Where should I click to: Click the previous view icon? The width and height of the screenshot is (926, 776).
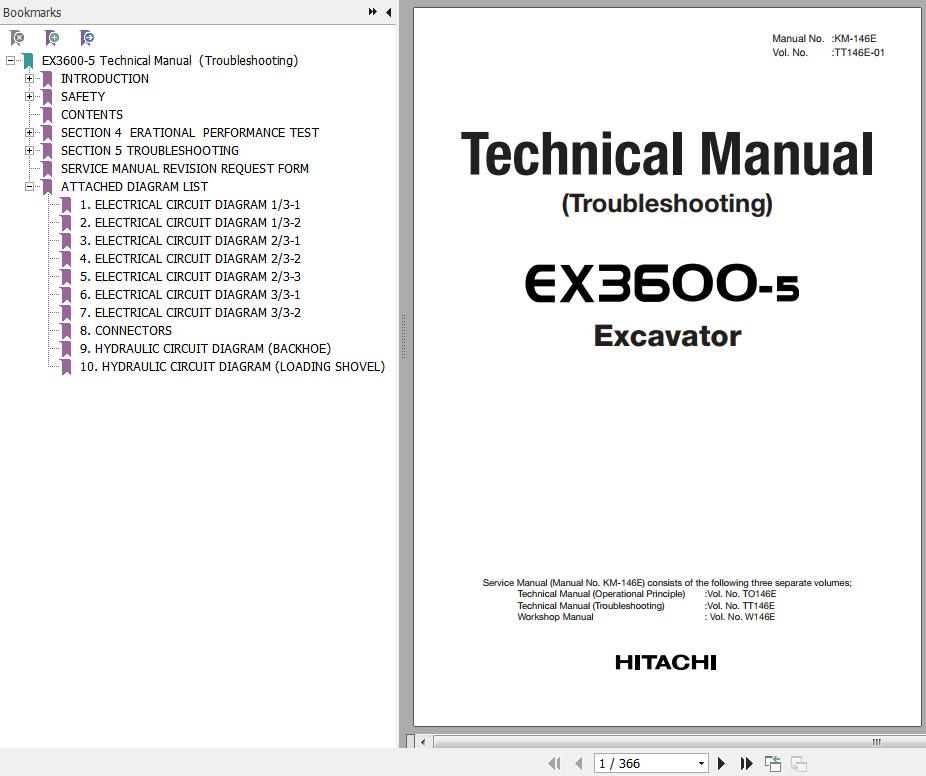(772, 763)
